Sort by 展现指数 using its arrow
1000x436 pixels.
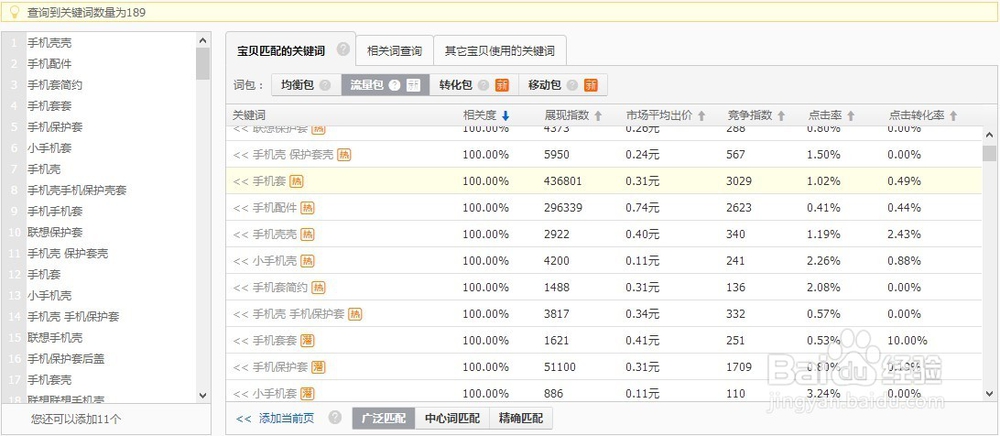(598, 116)
